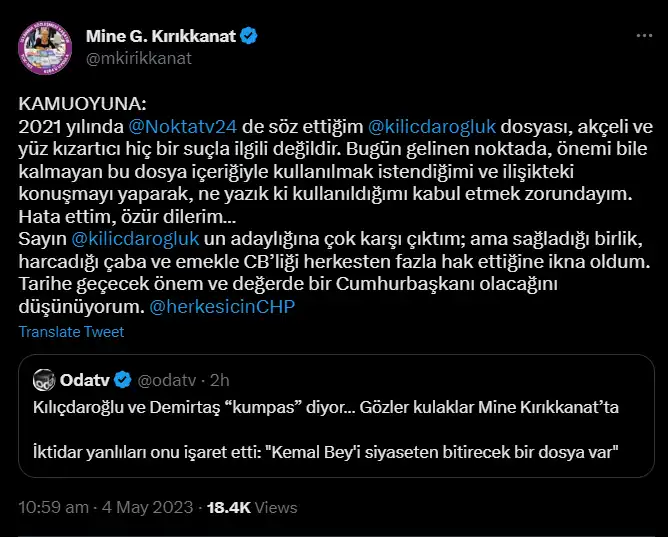Click Odatv's verified badge icon
The height and width of the screenshot is (537, 668).
point(122,379)
